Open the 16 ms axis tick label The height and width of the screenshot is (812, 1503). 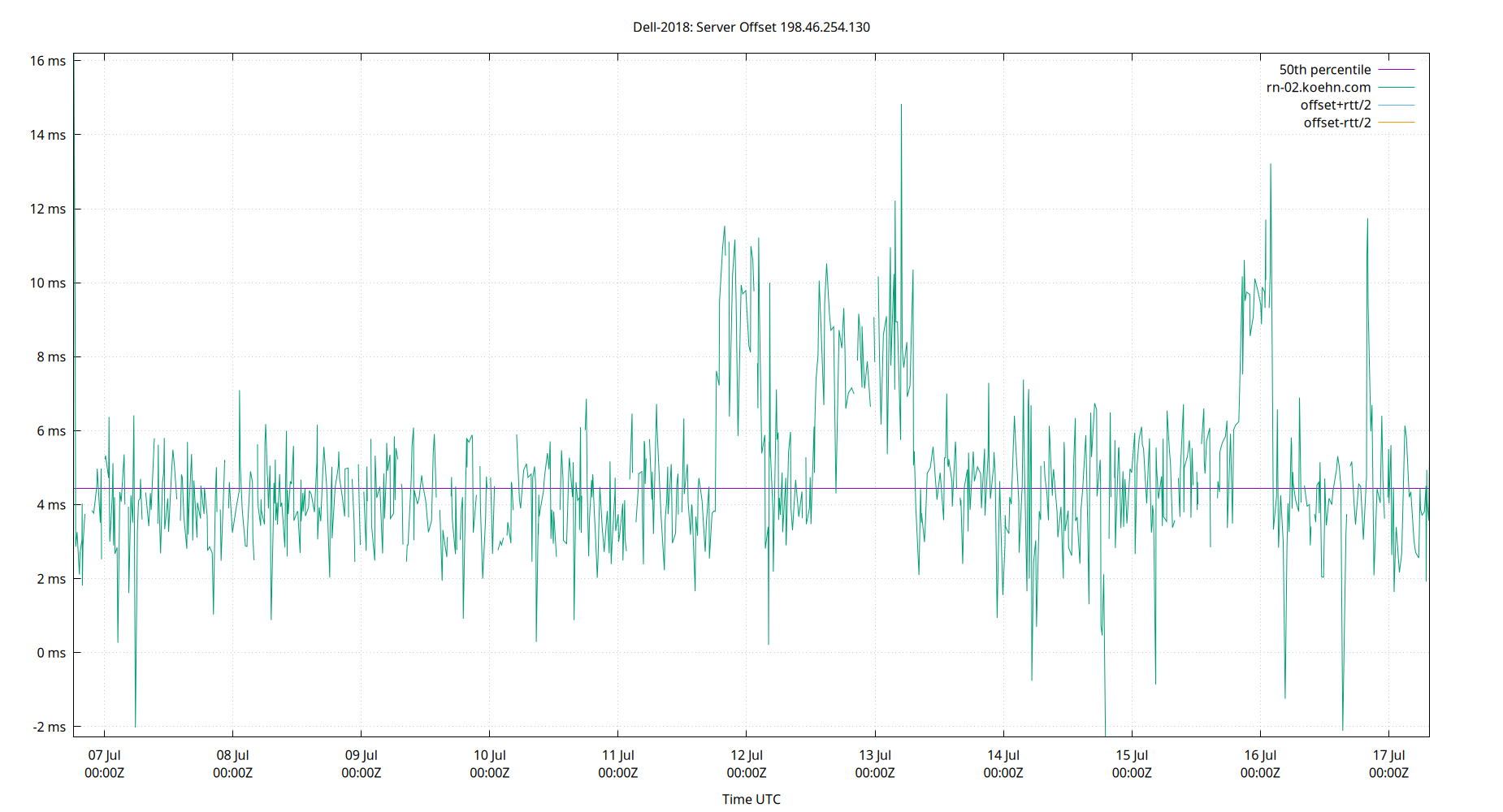49,59
